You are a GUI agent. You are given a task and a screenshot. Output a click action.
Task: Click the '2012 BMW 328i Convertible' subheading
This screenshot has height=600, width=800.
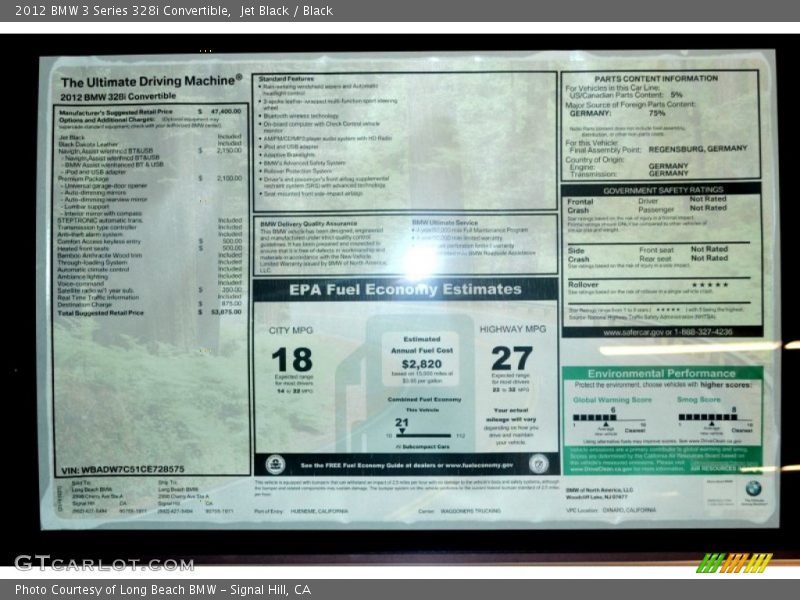(x=118, y=96)
